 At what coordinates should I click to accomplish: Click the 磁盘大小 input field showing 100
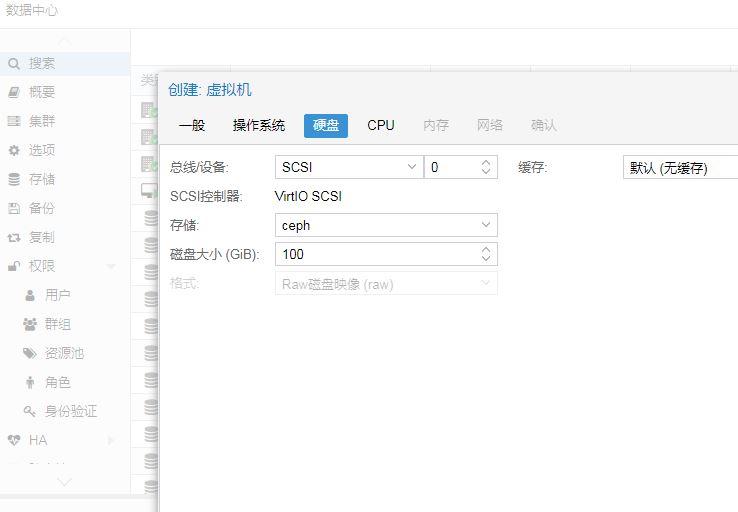(x=375, y=255)
